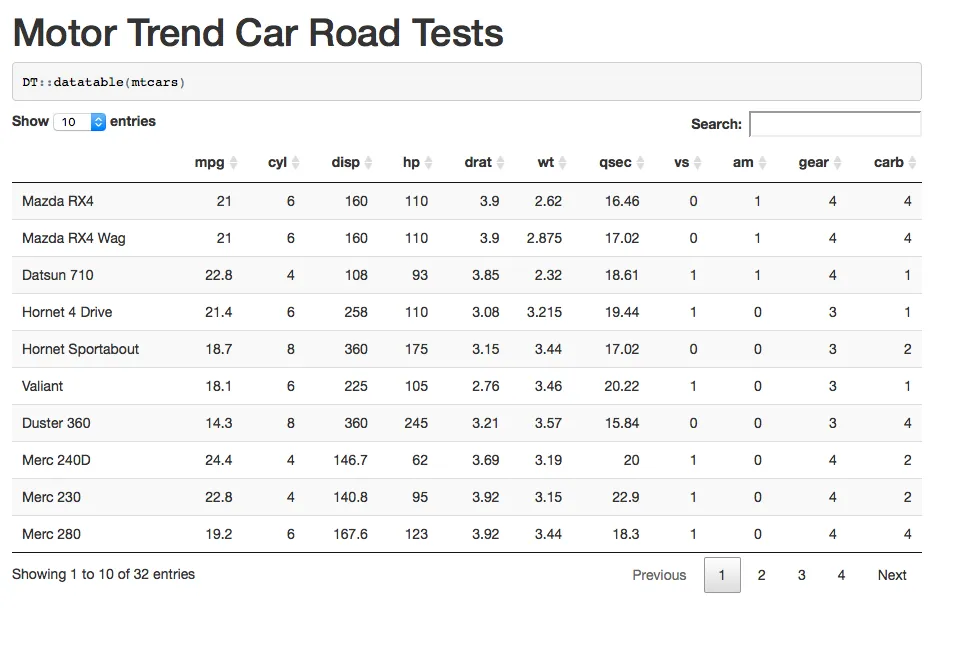The height and width of the screenshot is (668, 966).
Task: Sort table by mpg column arrows
Action: point(234,163)
